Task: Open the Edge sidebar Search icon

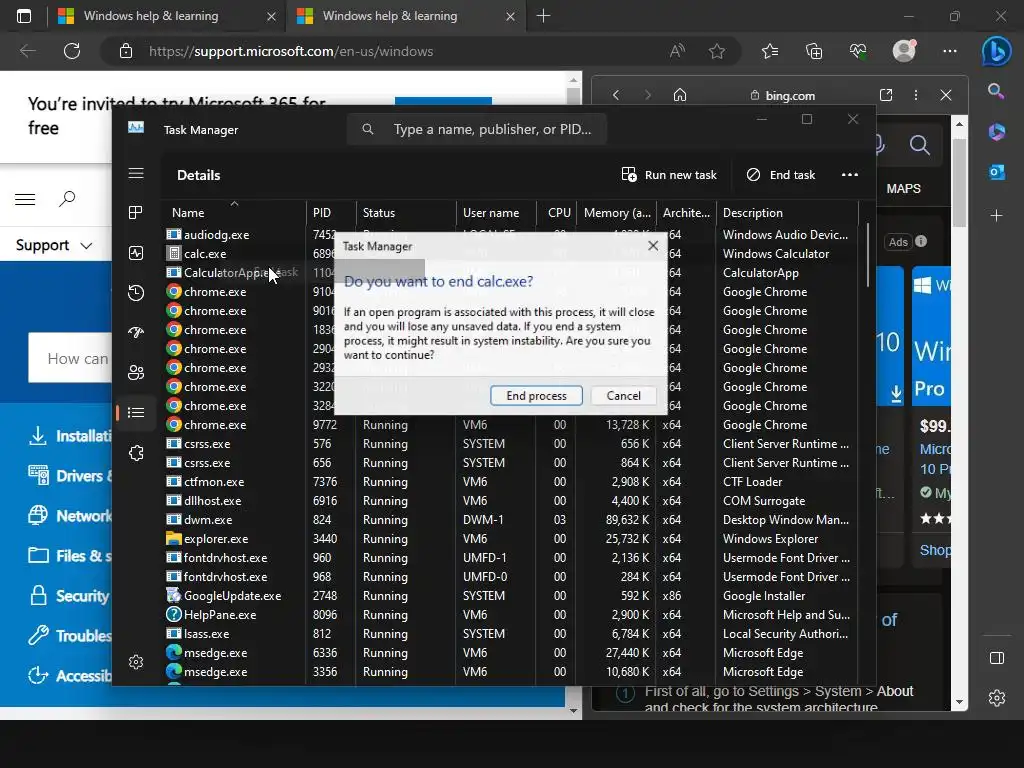Action: 996,91
